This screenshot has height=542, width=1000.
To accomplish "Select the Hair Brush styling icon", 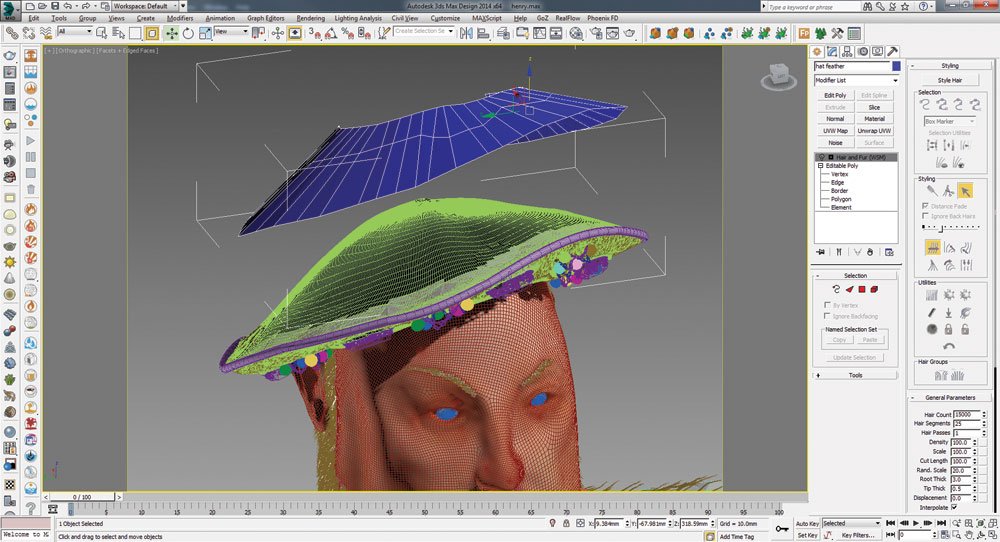I will (x=932, y=191).
